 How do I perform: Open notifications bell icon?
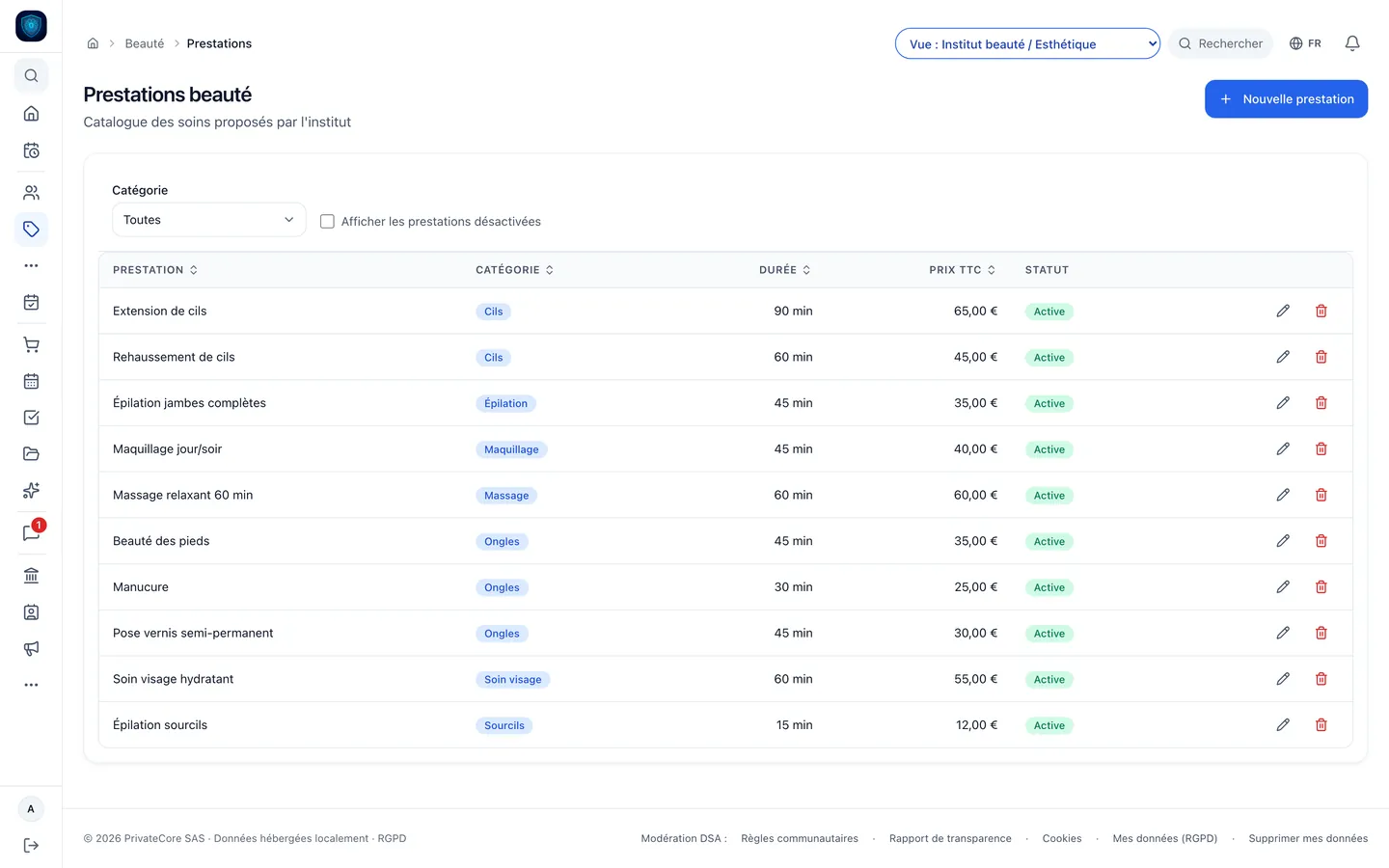(1352, 43)
